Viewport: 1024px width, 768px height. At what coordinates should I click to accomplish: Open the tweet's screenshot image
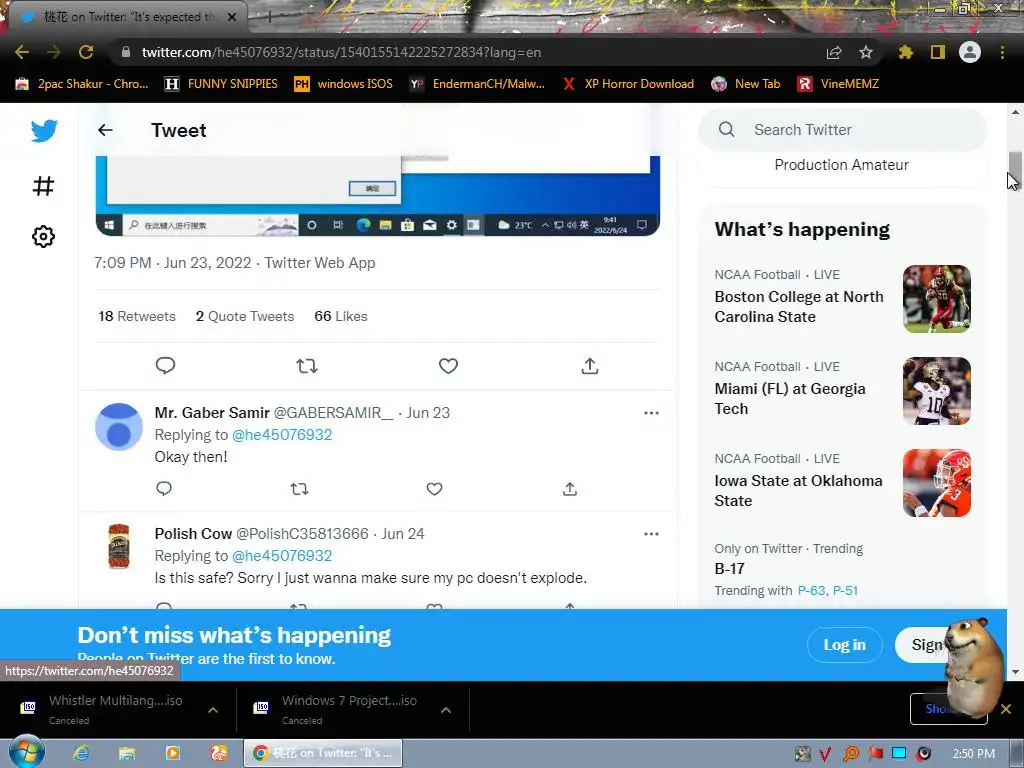click(x=377, y=195)
